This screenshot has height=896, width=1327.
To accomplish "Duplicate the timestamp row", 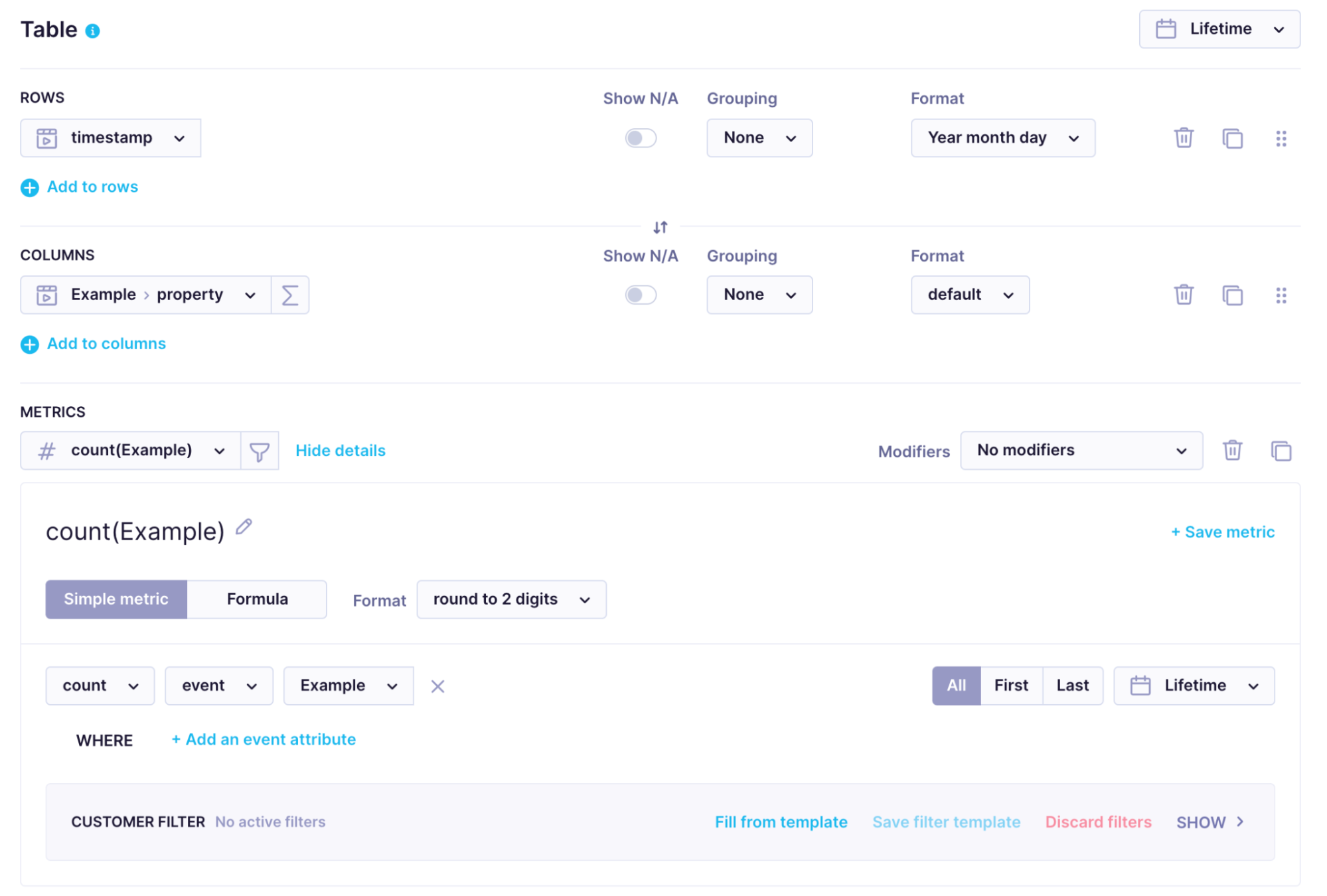I will tap(1232, 138).
